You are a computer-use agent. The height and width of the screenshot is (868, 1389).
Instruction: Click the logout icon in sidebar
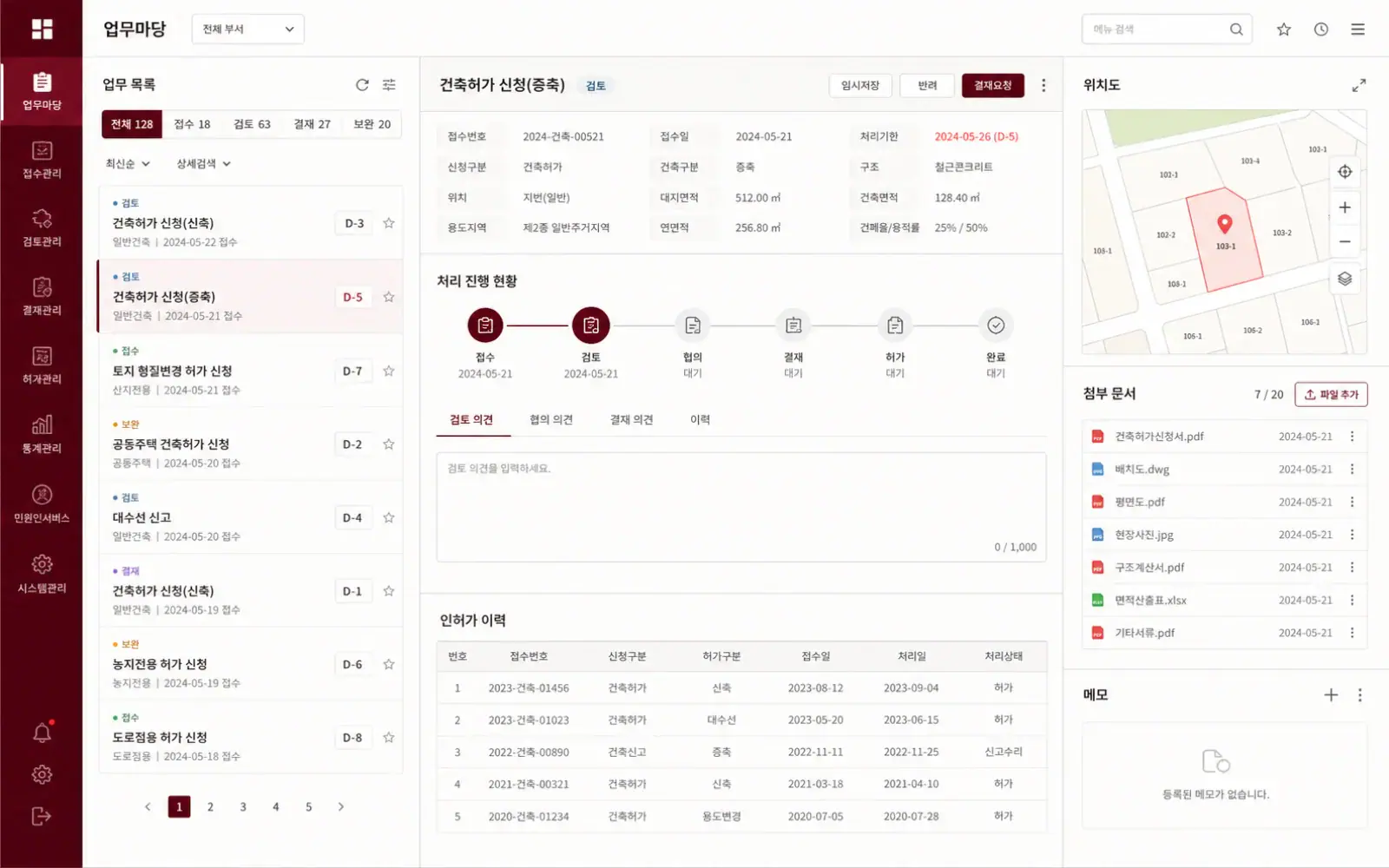tap(42, 816)
